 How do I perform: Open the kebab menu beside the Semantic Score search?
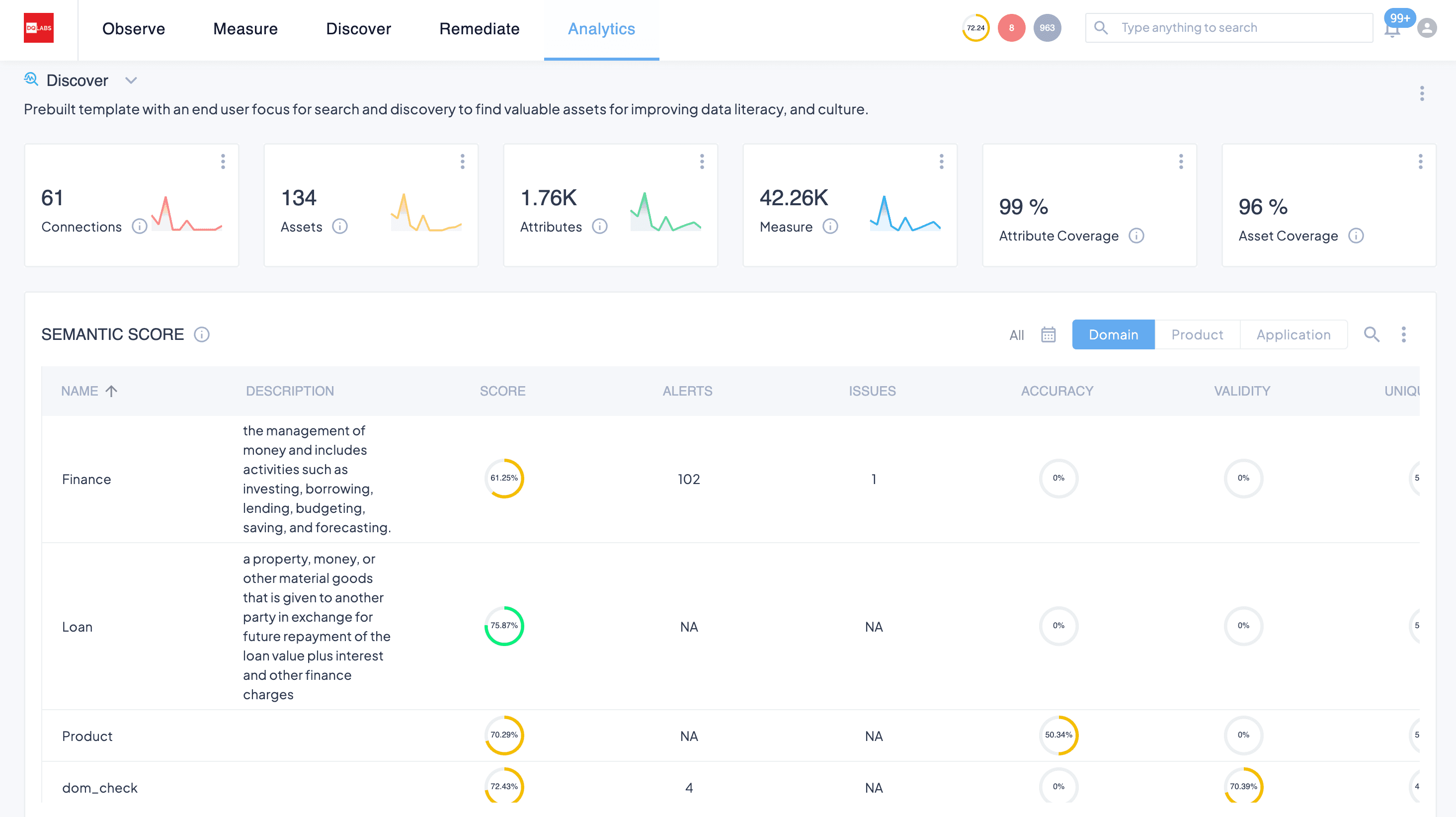tap(1404, 334)
